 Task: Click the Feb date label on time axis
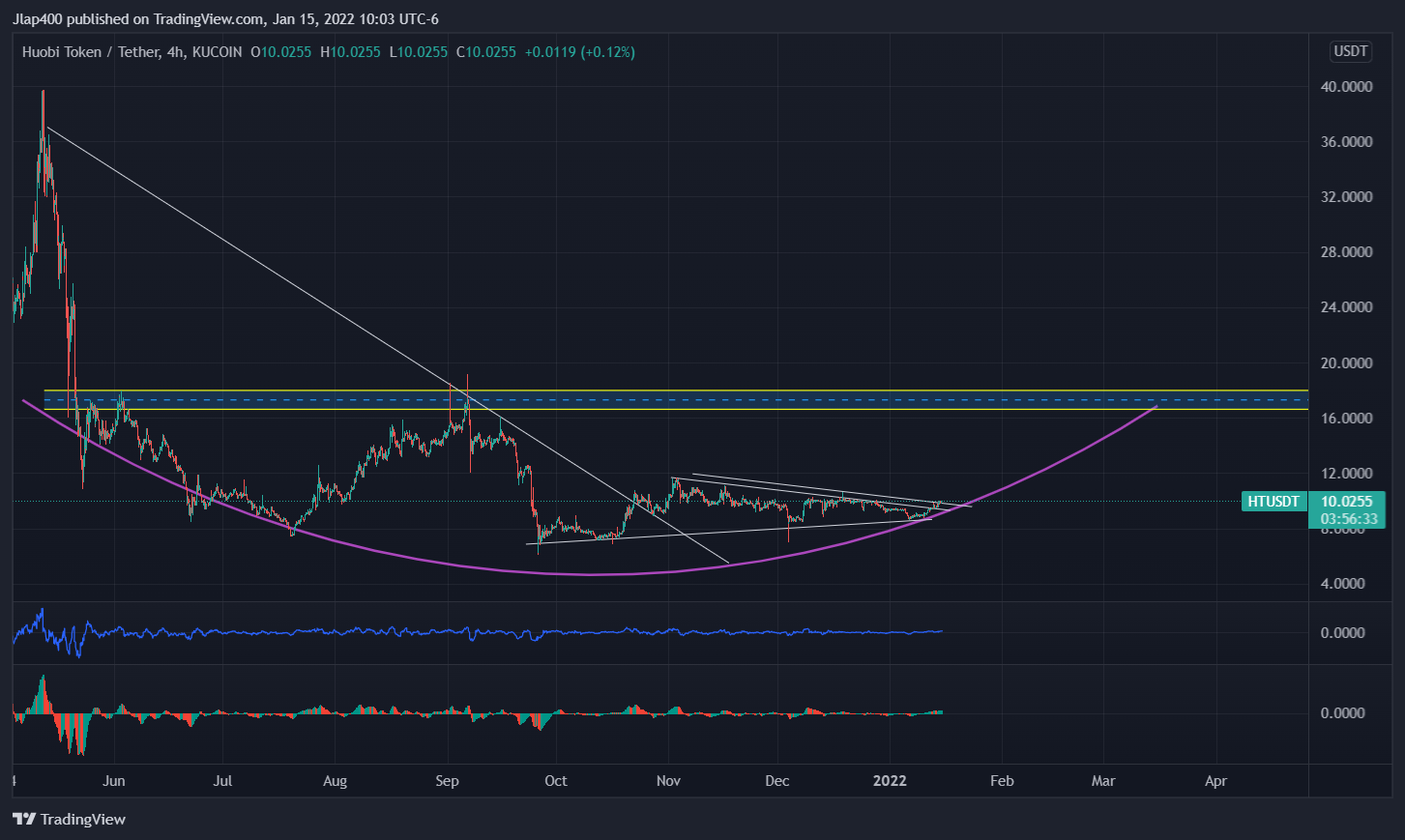click(x=1002, y=780)
